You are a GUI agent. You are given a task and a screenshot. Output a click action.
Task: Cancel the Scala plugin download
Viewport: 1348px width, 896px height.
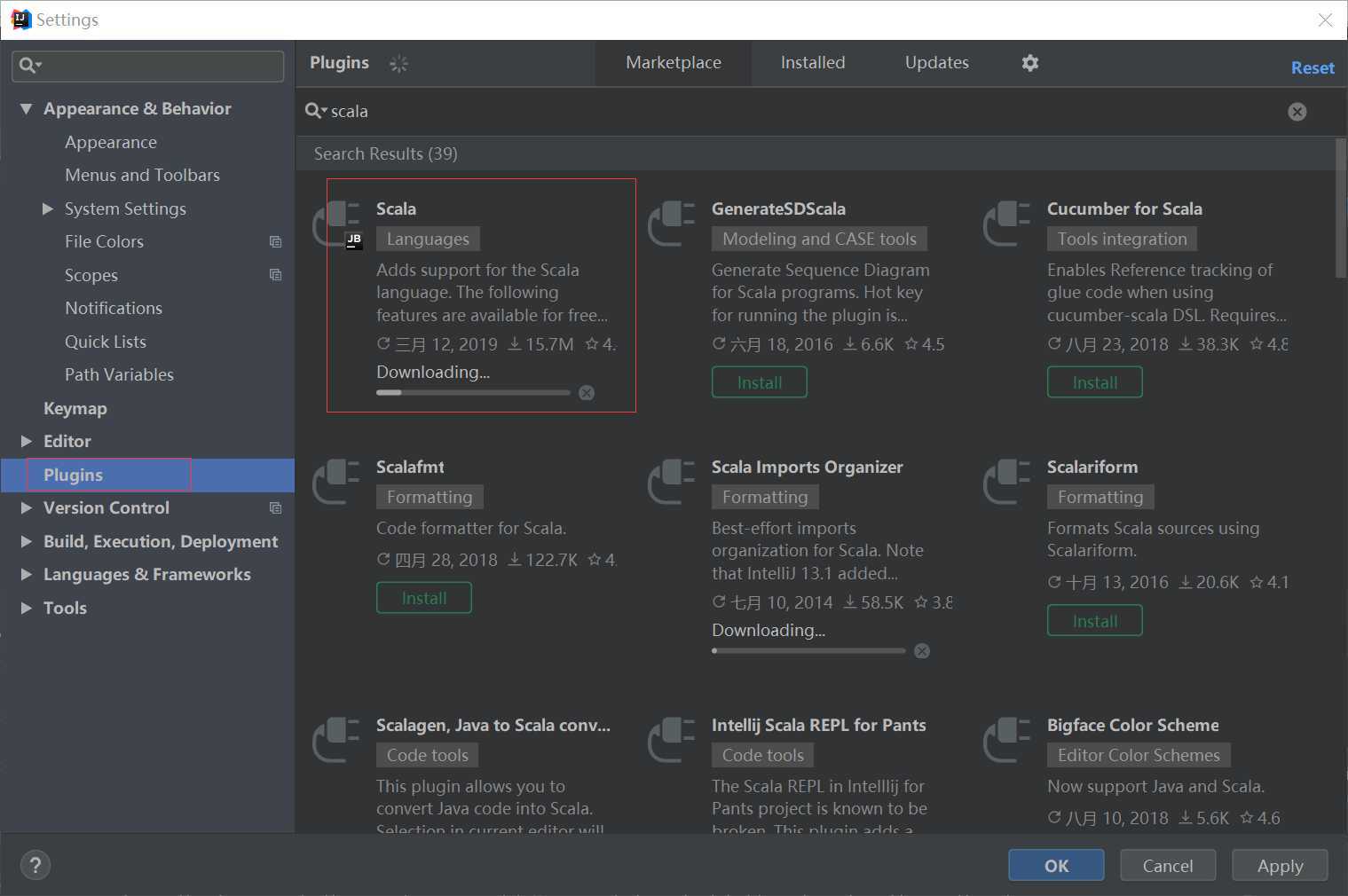pyautogui.click(x=587, y=393)
